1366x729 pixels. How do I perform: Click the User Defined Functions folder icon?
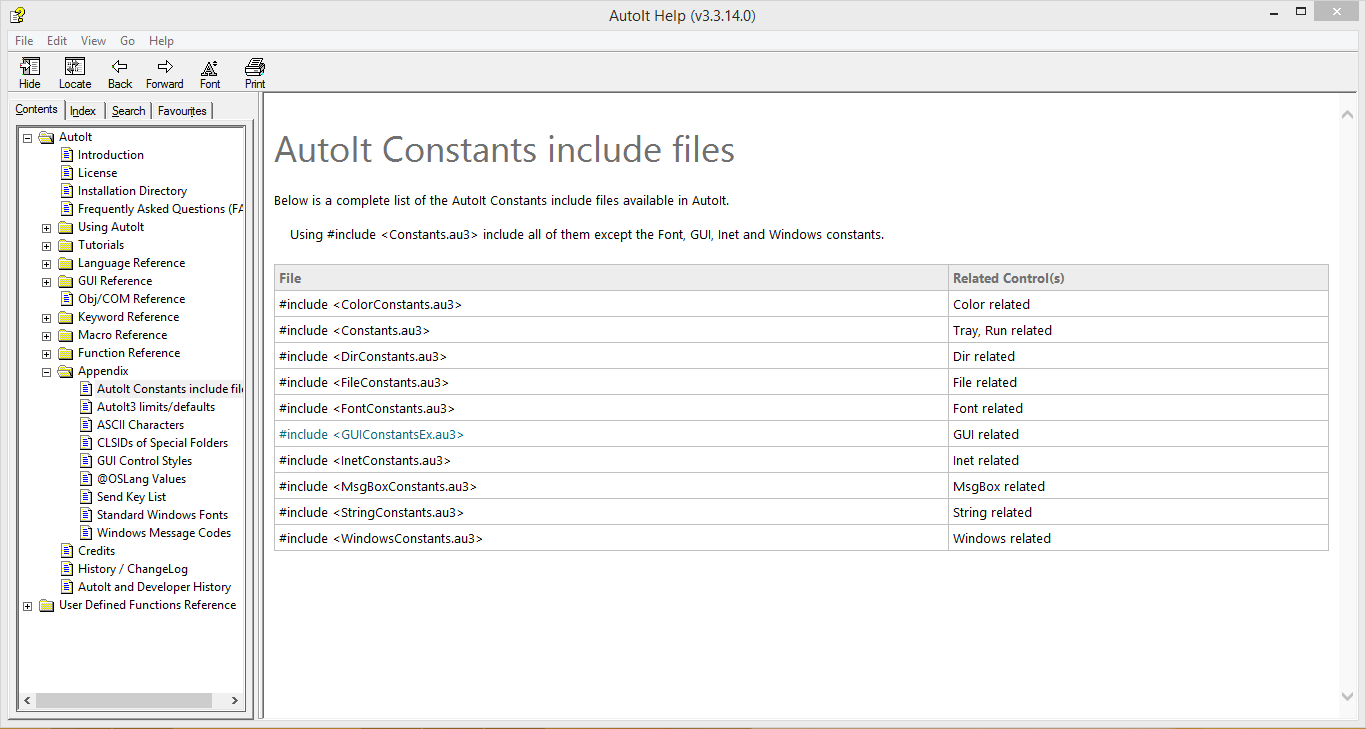click(x=46, y=605)
